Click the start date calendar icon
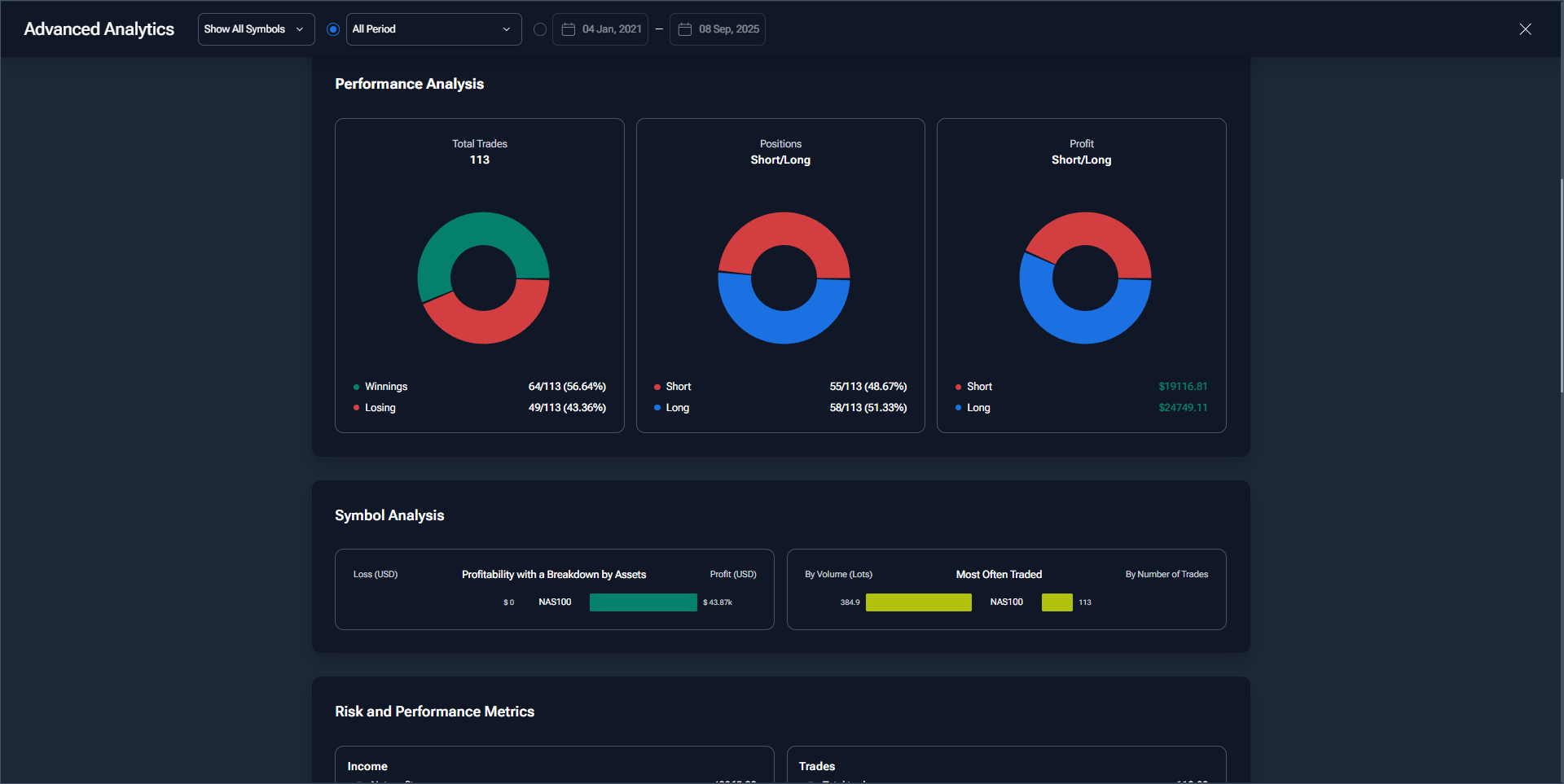The height and width of the screenshot is (784, 1564). click(x=569, y=29)
